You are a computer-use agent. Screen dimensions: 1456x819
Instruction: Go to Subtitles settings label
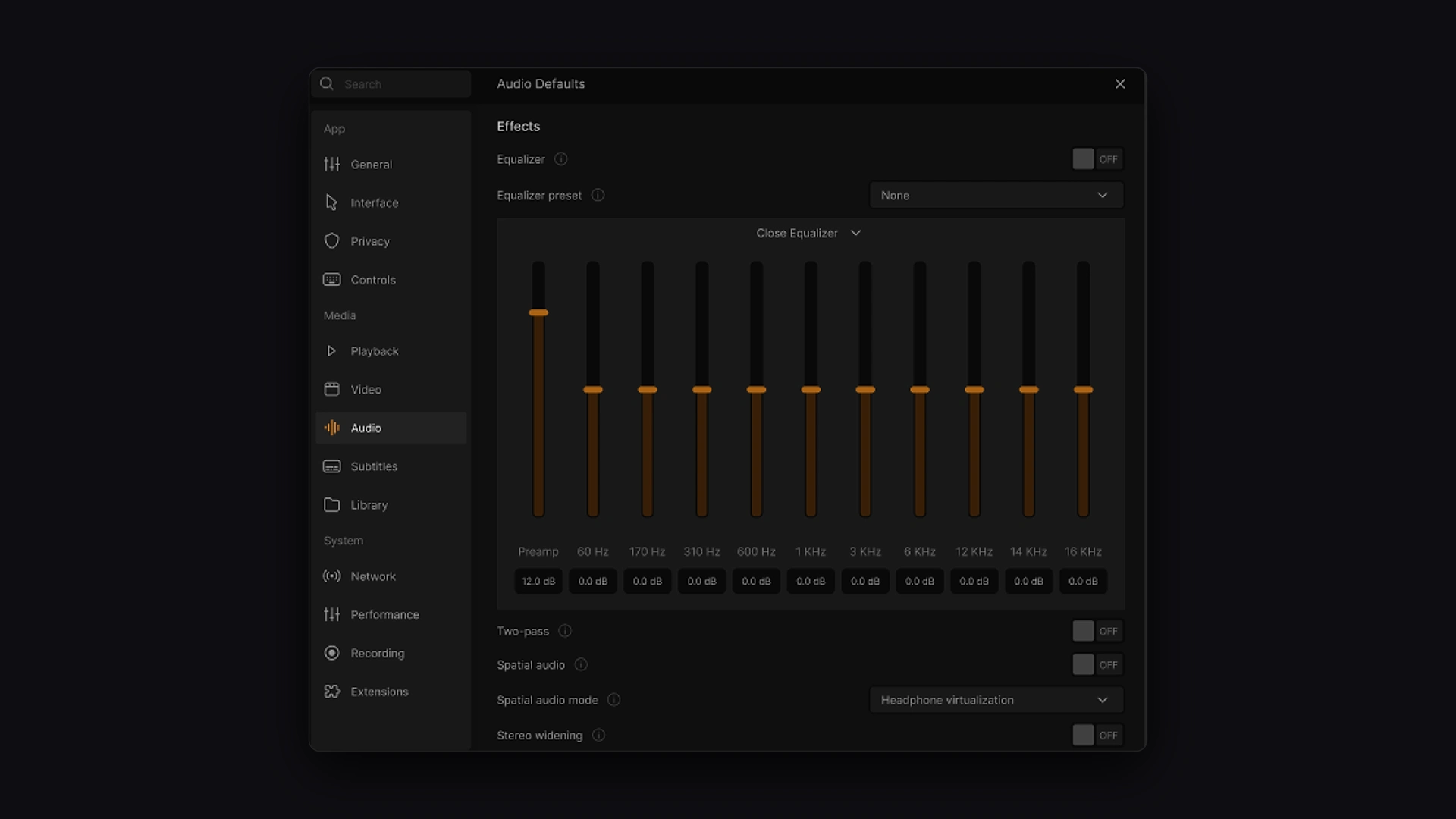click(374, 466)
